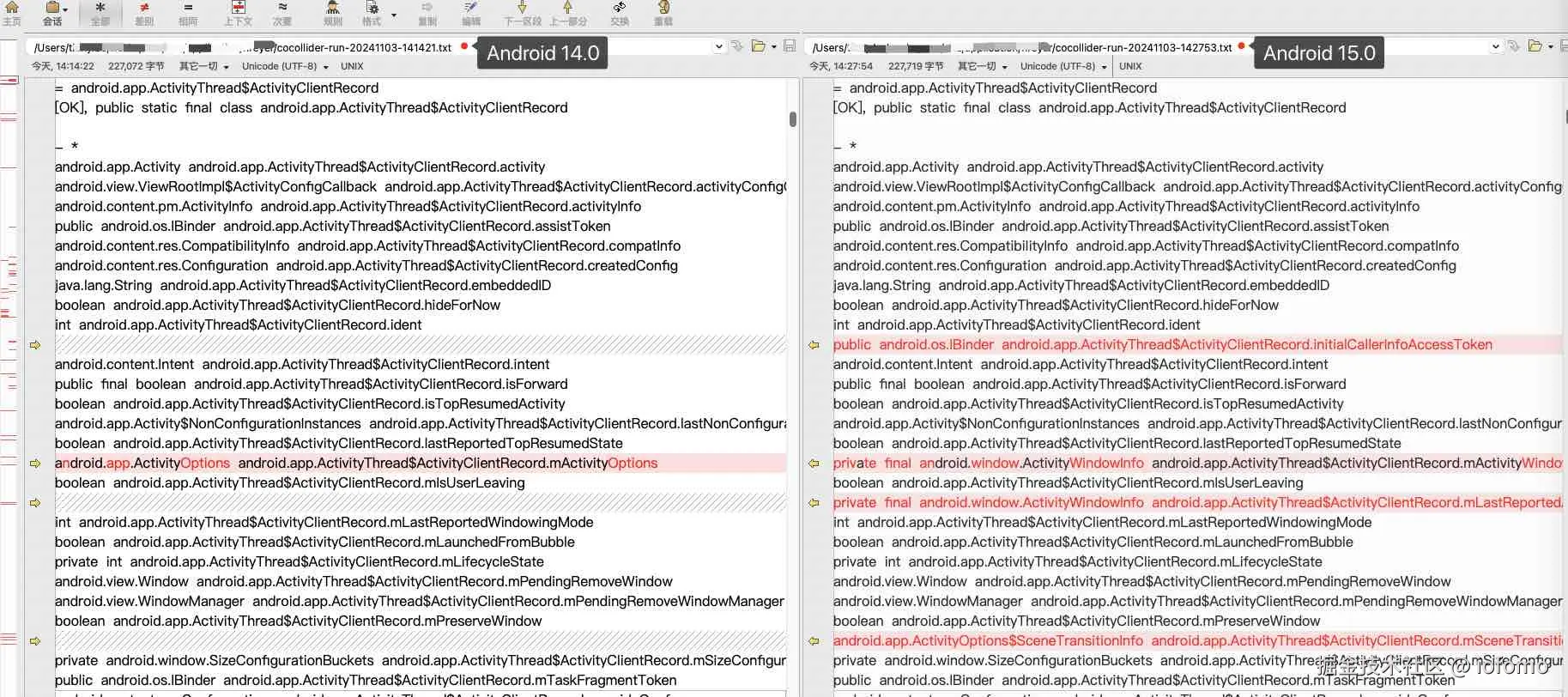The height and width of the screenshot is (697, 1568).
Task: Click the right pane browse-history arrow icon
Action: click(1514, 46)
